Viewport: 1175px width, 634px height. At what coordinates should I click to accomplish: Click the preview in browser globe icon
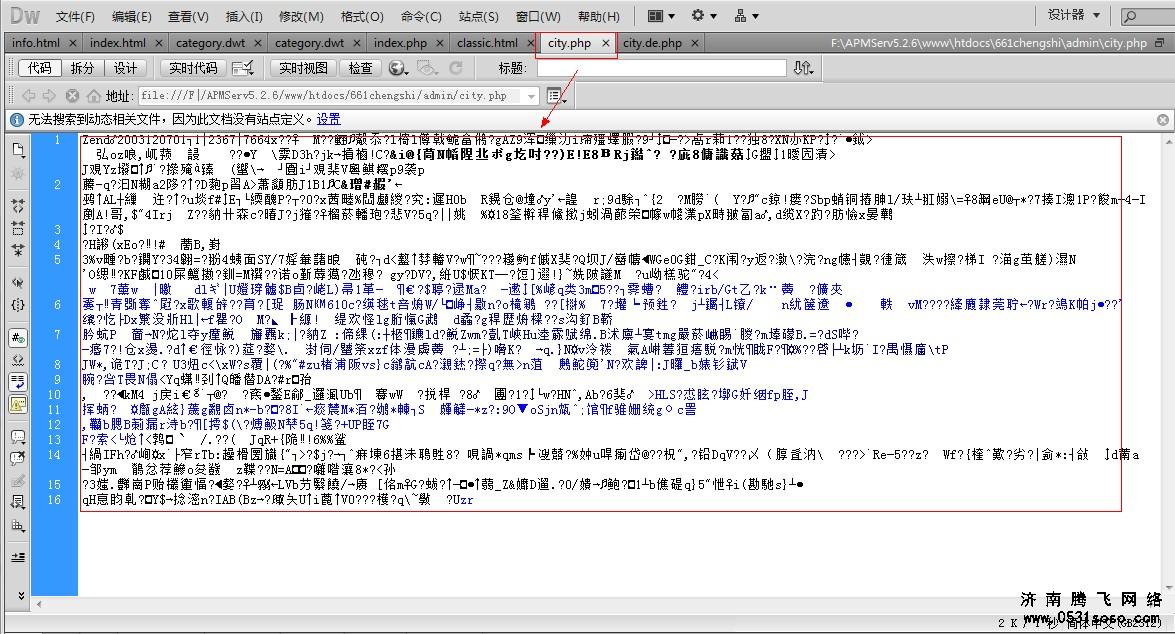click(398, 68)
